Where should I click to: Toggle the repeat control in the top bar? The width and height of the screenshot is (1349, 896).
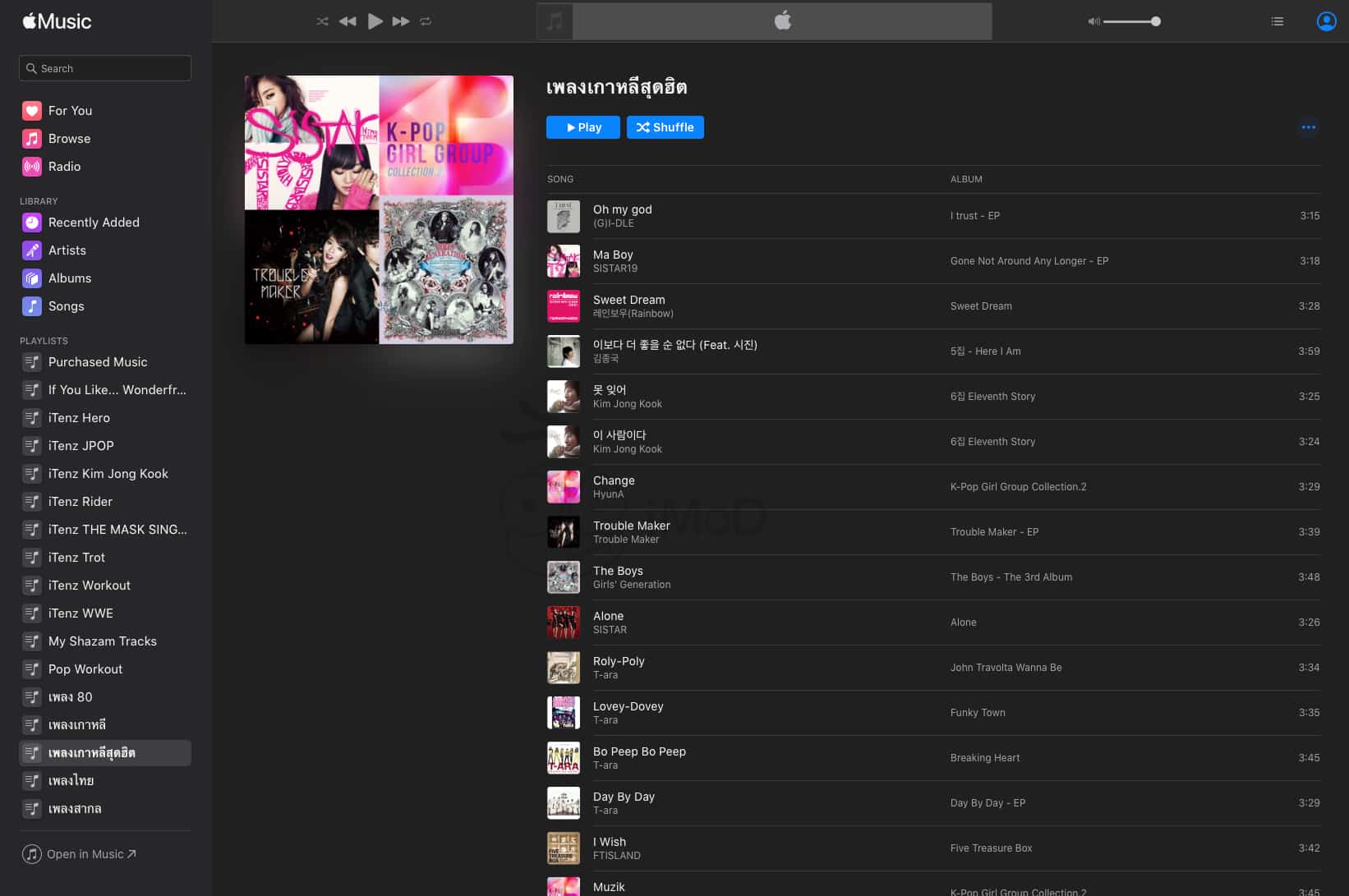tap(426, 21)
